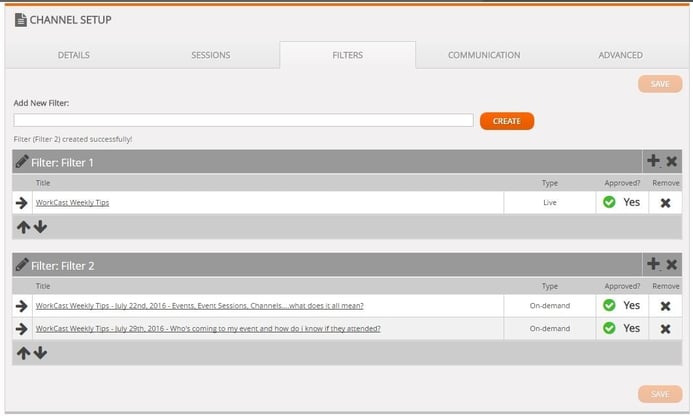Viewport: 693px width, 416px height.
Task: Open the July 29th 2016 Weekly Tips link
Action: click(x=208, y=328)
